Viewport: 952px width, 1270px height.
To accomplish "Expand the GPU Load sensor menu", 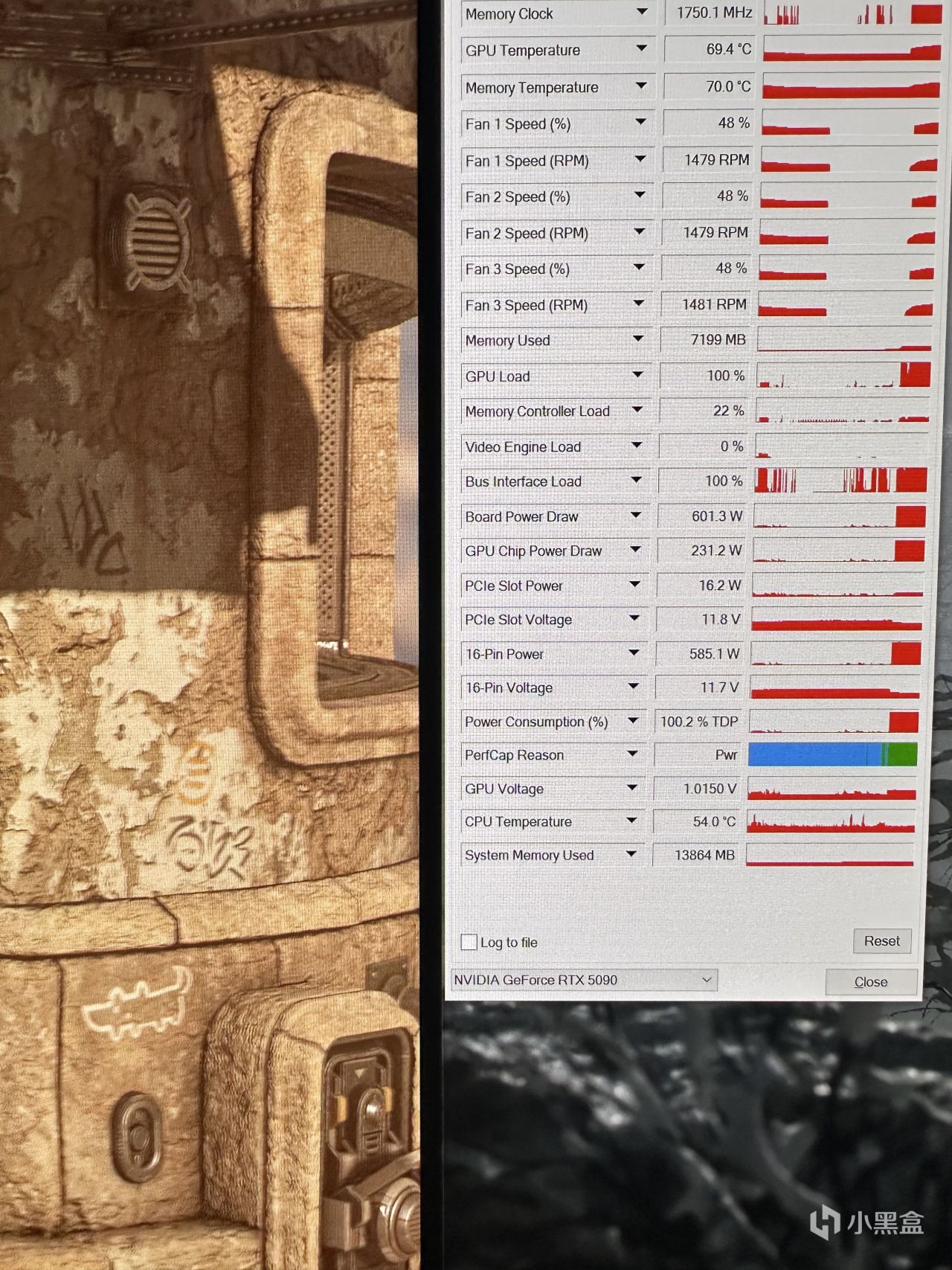I will [x=637, y=374].
